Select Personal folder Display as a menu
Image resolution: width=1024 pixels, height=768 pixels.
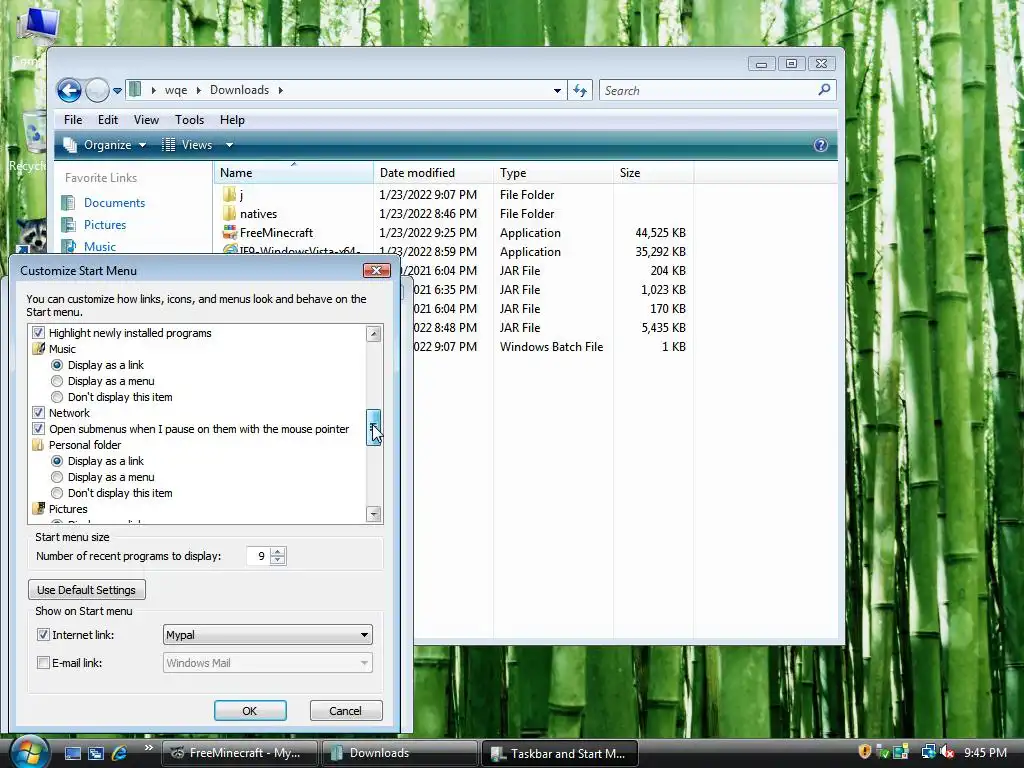[x=57, y=477]
